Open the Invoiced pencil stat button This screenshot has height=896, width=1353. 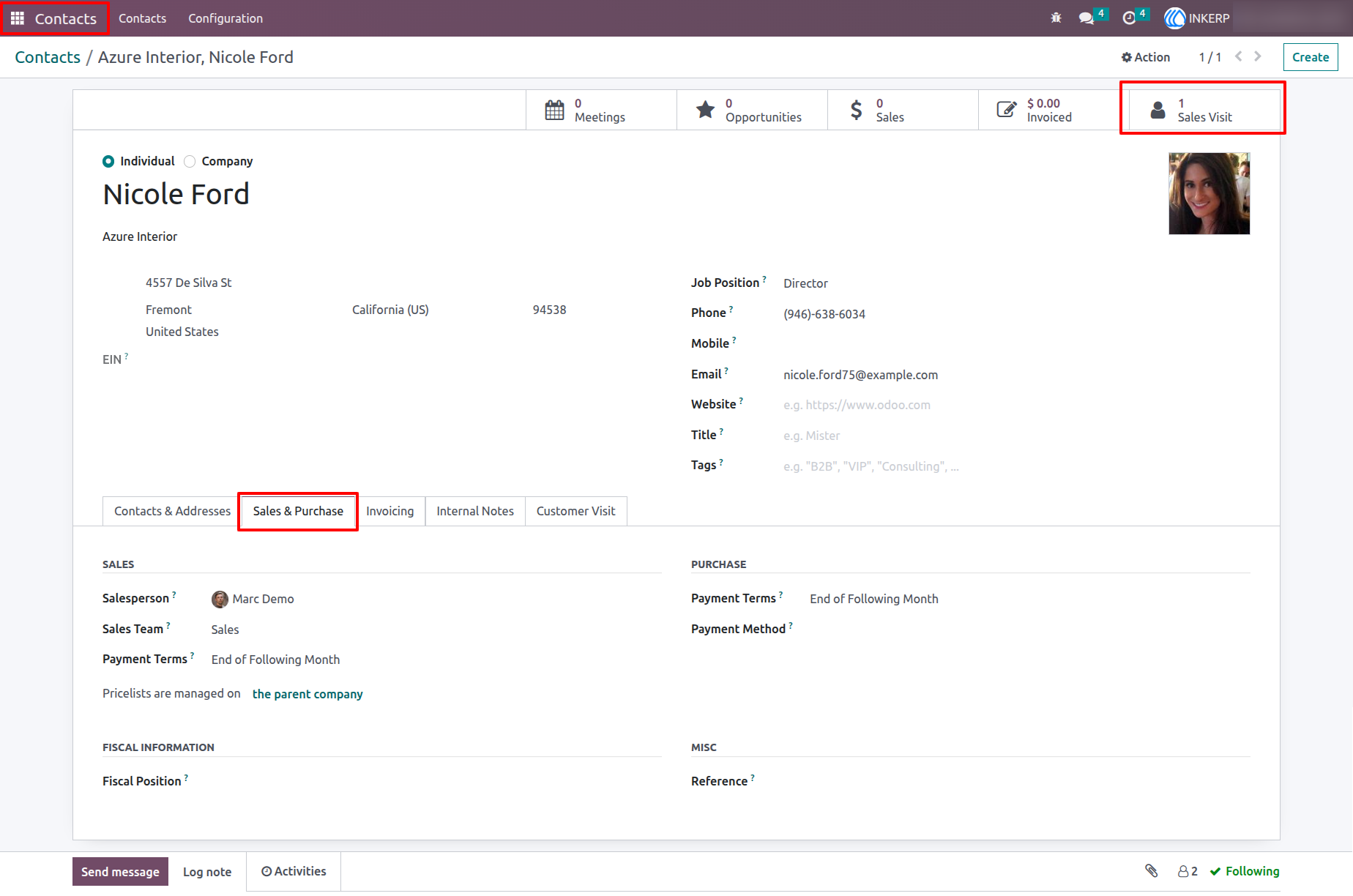1049,110
